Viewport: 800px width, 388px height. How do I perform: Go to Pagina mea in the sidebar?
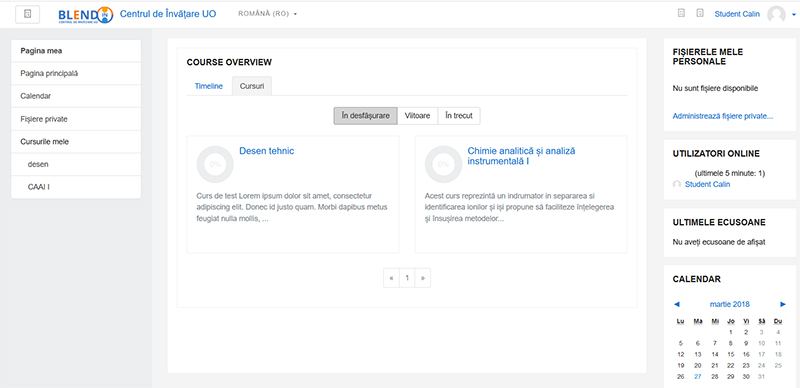click(76, 51)
